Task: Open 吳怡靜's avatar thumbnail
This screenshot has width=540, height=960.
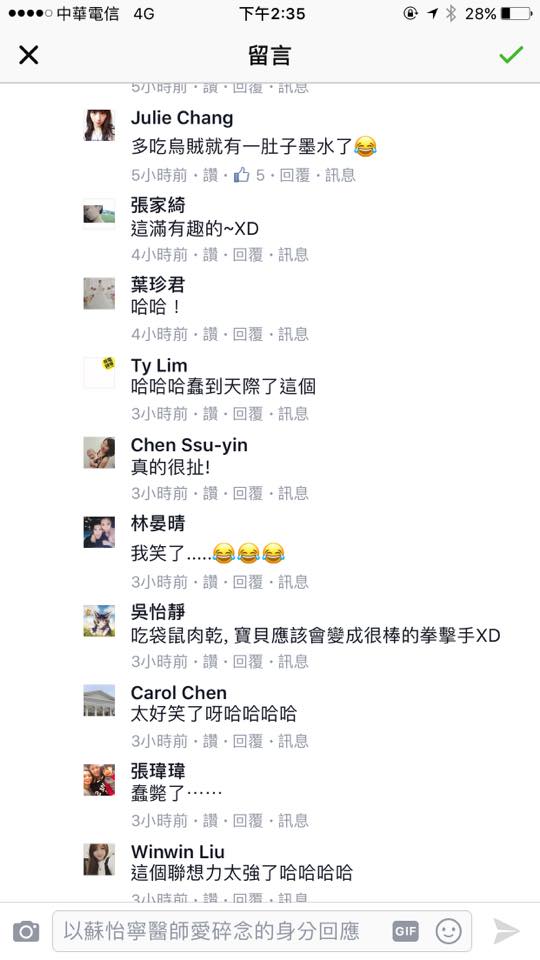Action: (x=99, y=620)
